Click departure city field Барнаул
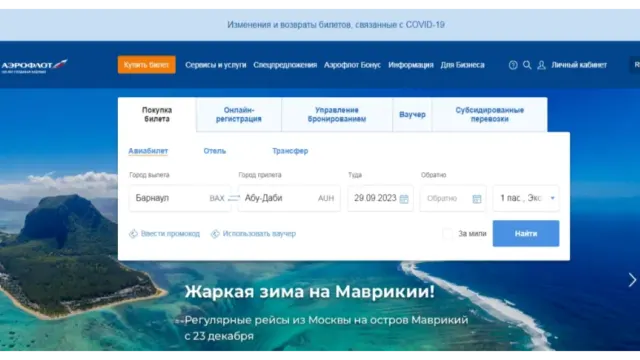The image size is (640, 360). 179,198
